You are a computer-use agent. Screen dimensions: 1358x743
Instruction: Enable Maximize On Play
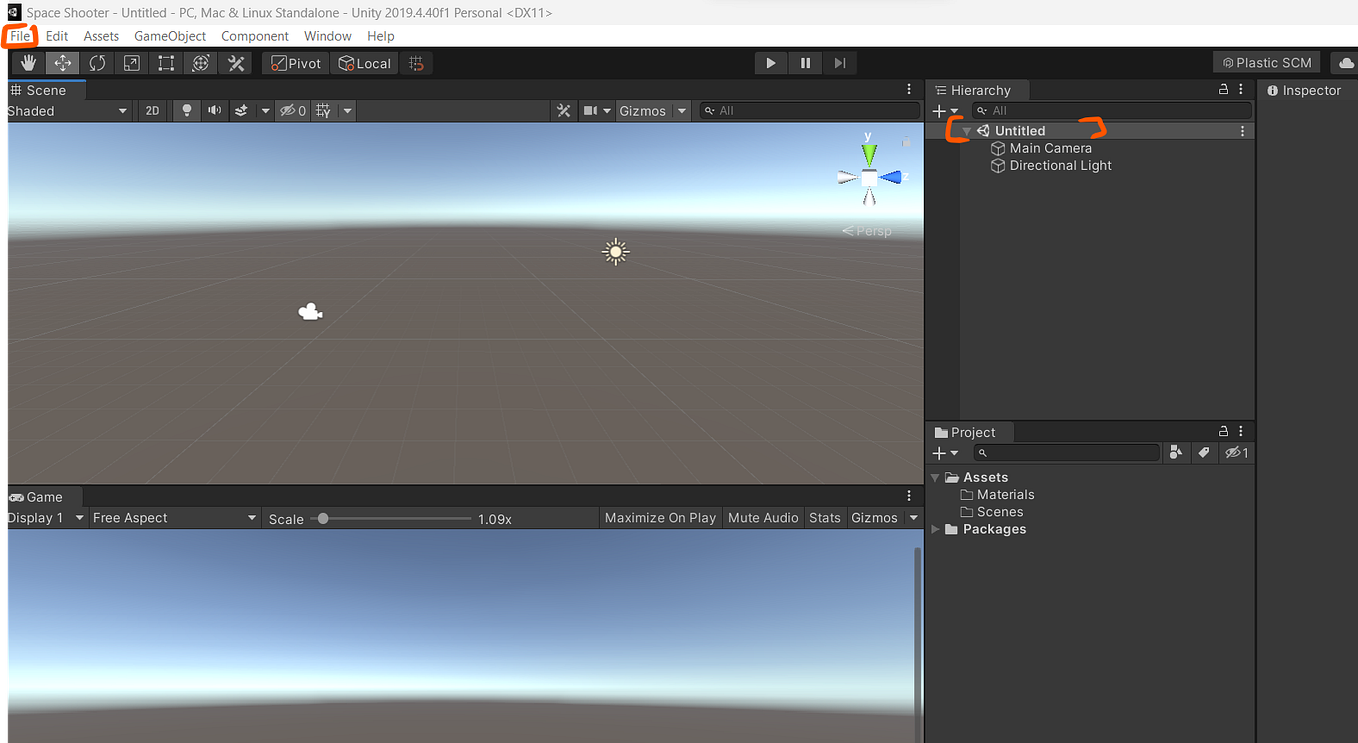pyautogui.click(x=660, y=517)
